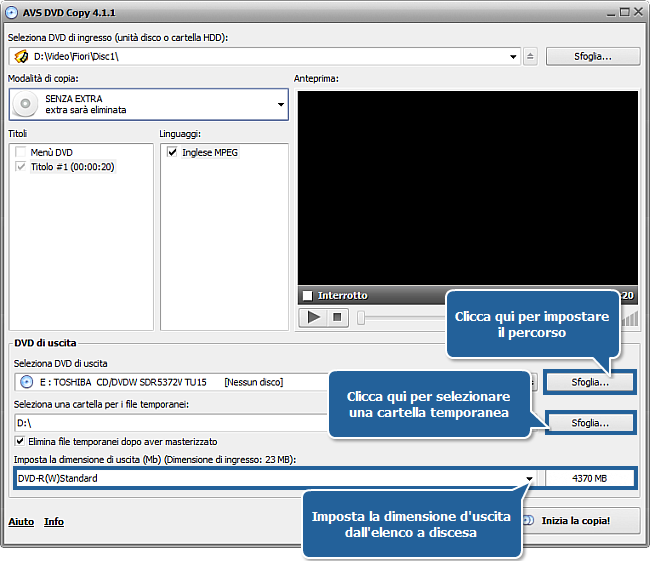The height and width of the screenshot is (561, 650).
Task: Click the black Anteprima video preview area
Action: coord(468,188)
